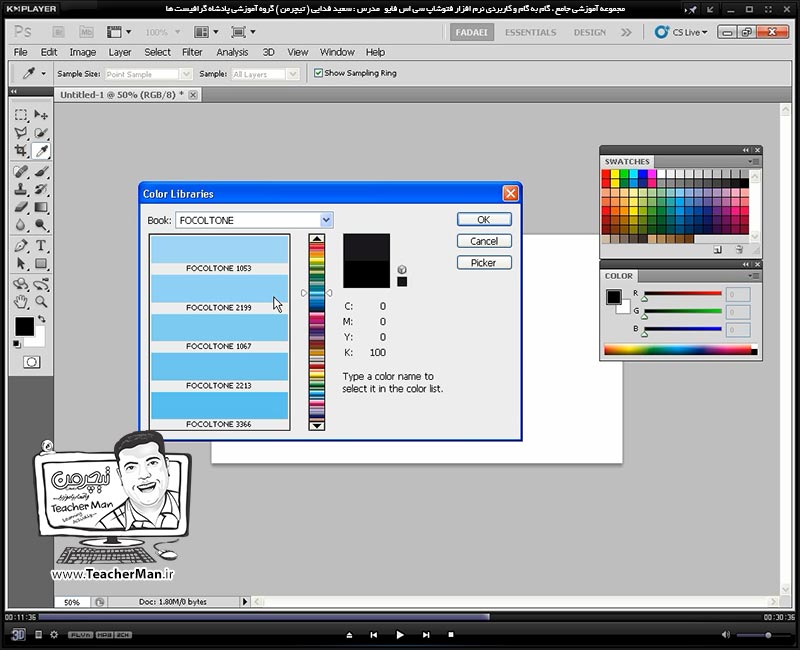Select the Lasso tool
The width and height of the screenshot is (800, 650).
21,133
